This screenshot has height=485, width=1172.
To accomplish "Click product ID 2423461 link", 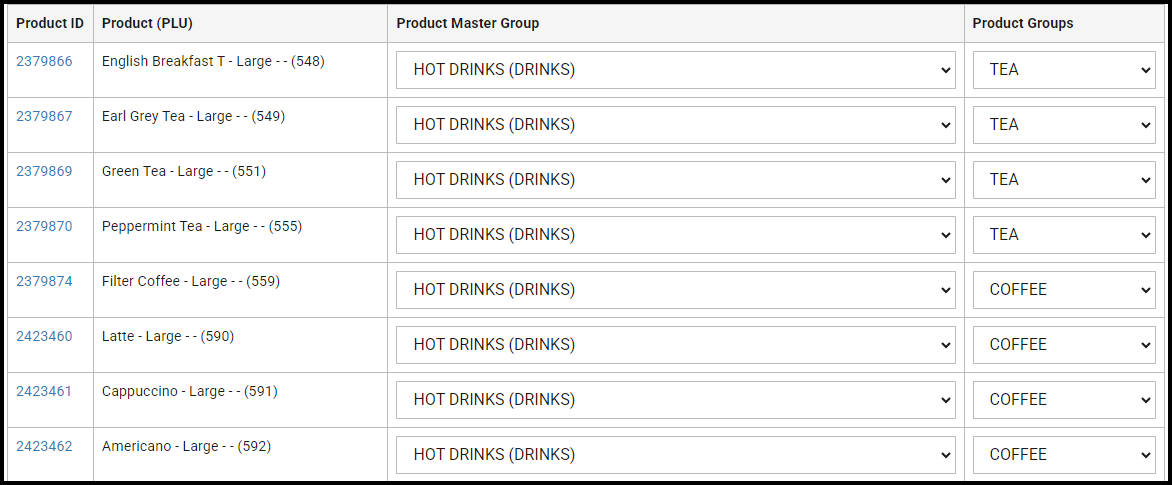I will [44, 391].
